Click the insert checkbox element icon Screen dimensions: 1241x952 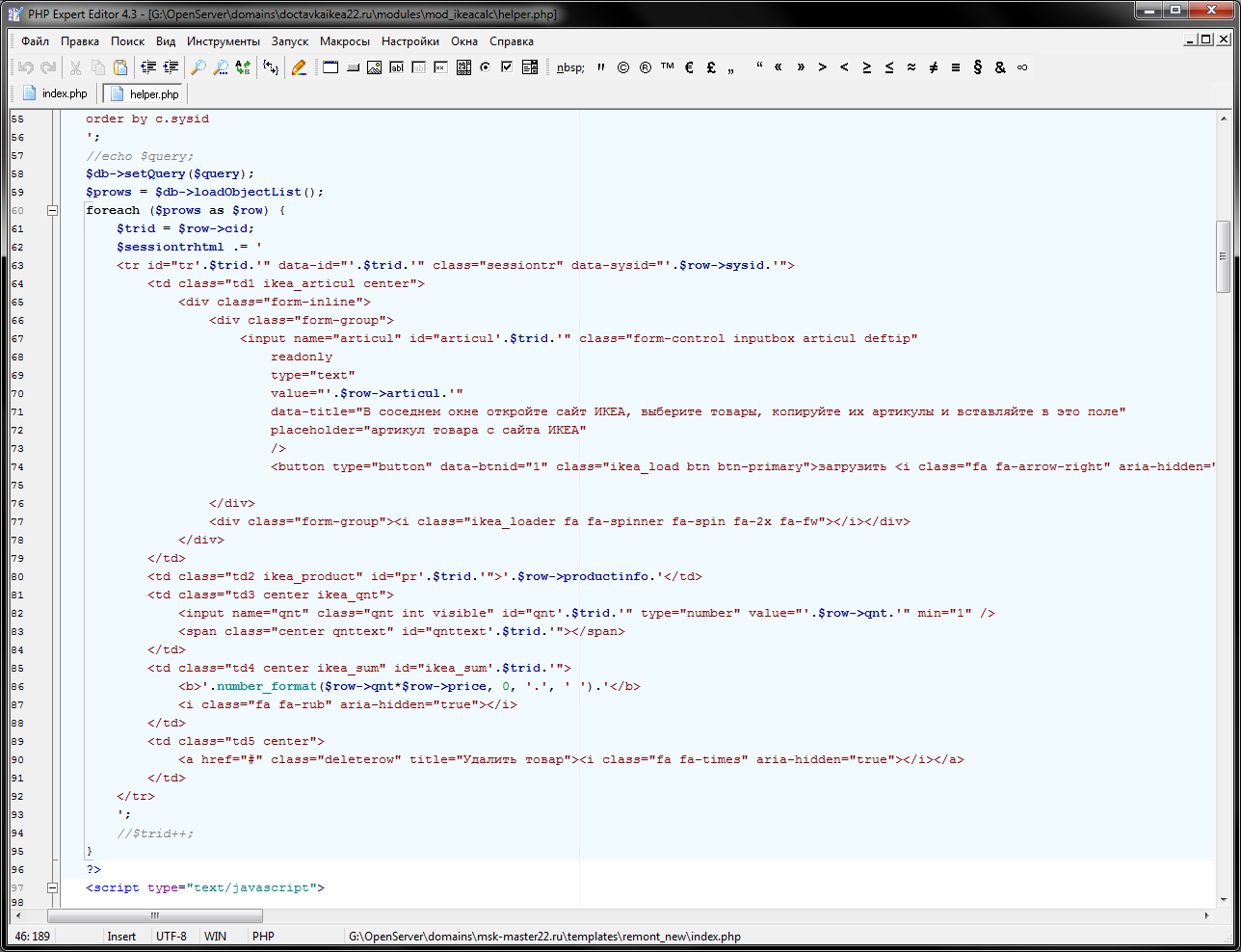point(507,67)
